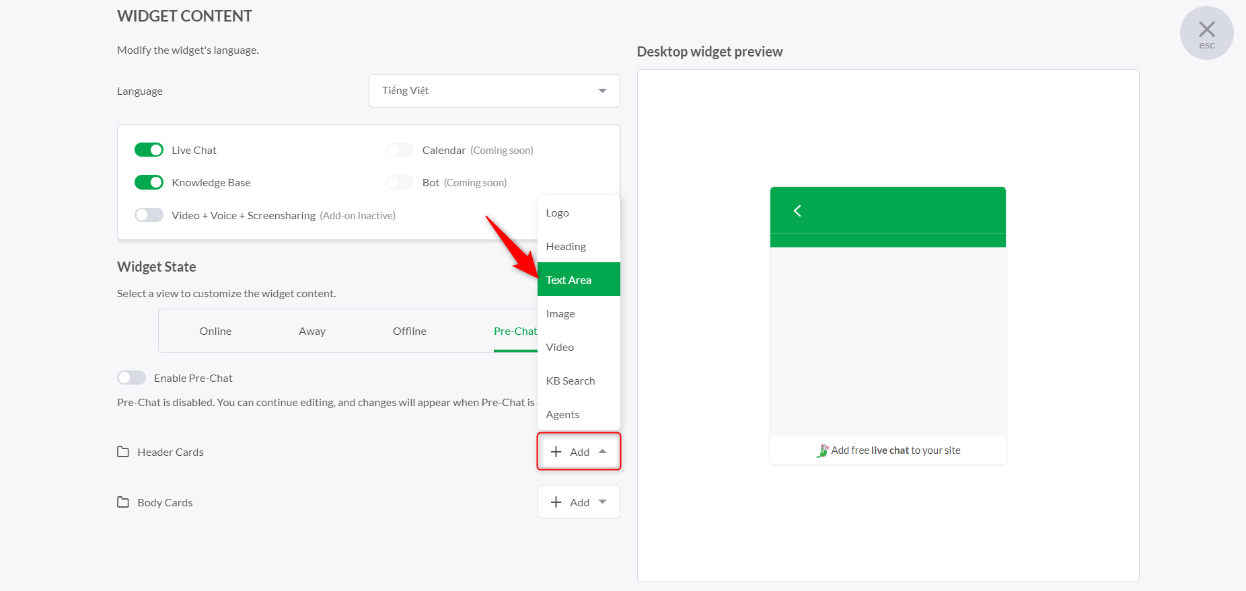Open the Language dropdown showing Tiếng Việt
Screen dimensions: 1246x591
pos(494,91)
